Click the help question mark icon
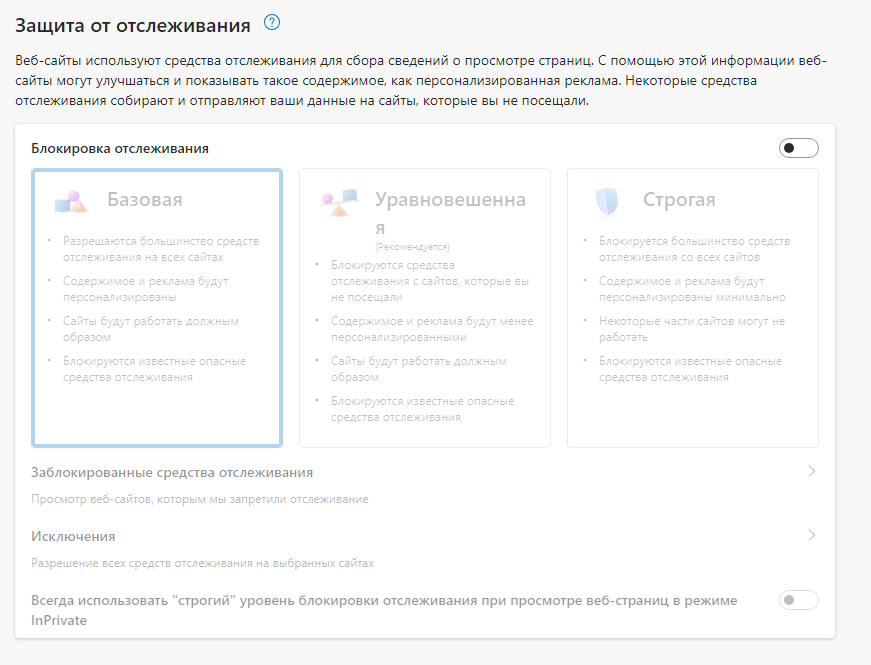This screenshot has width=871, height=665. (x=272, y=22)
